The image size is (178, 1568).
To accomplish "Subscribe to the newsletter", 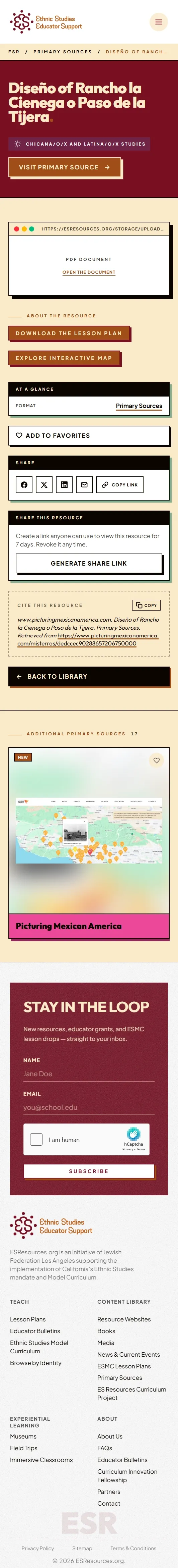I will pos(89,1171).
